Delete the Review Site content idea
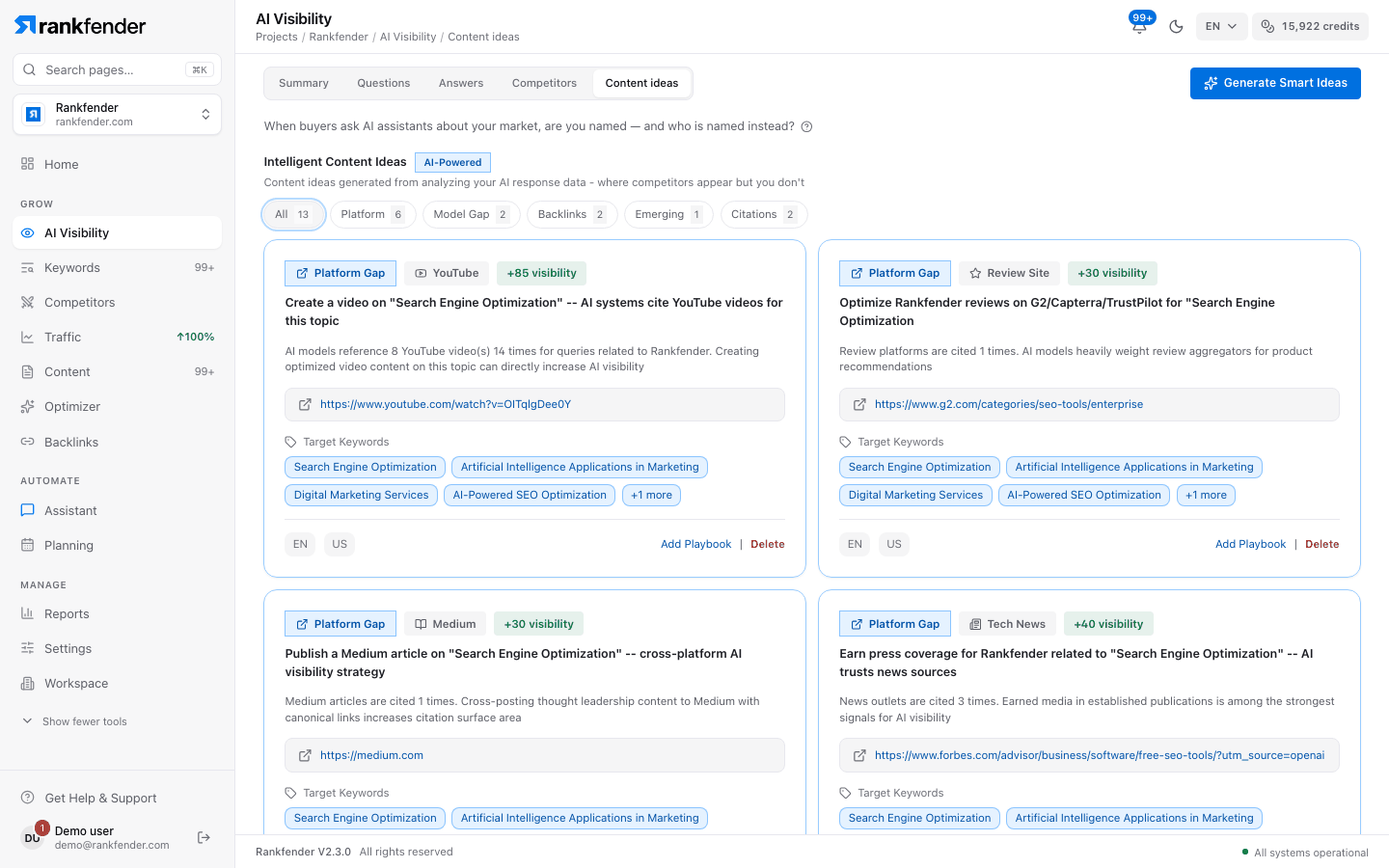The image size is (1389, 868). (x=1321, y=545)
